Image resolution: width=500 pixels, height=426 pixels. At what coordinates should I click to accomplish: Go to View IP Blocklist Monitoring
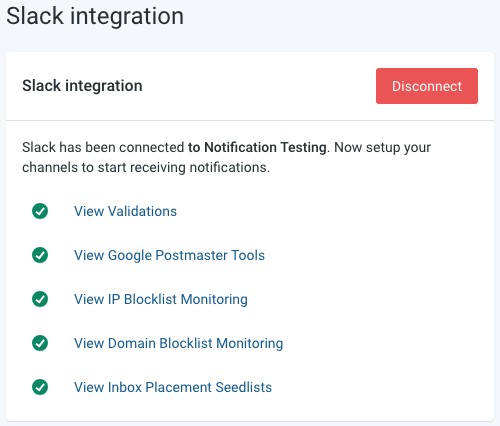[161, 300]
